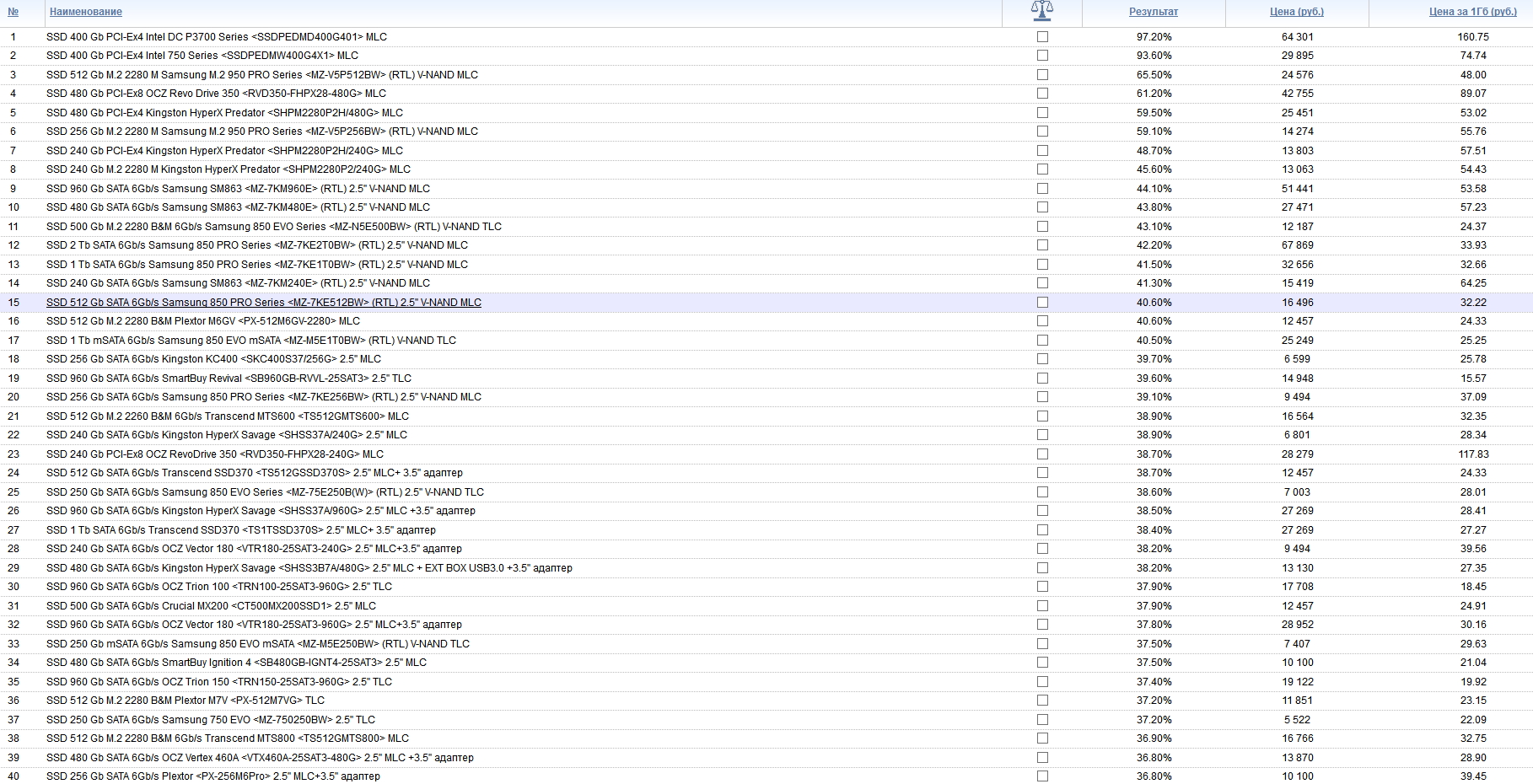Mark Plextor M7V 512 Gb for comparison
The width and height of the screenshot is (1533, 784).
(x=1042, y=701)
